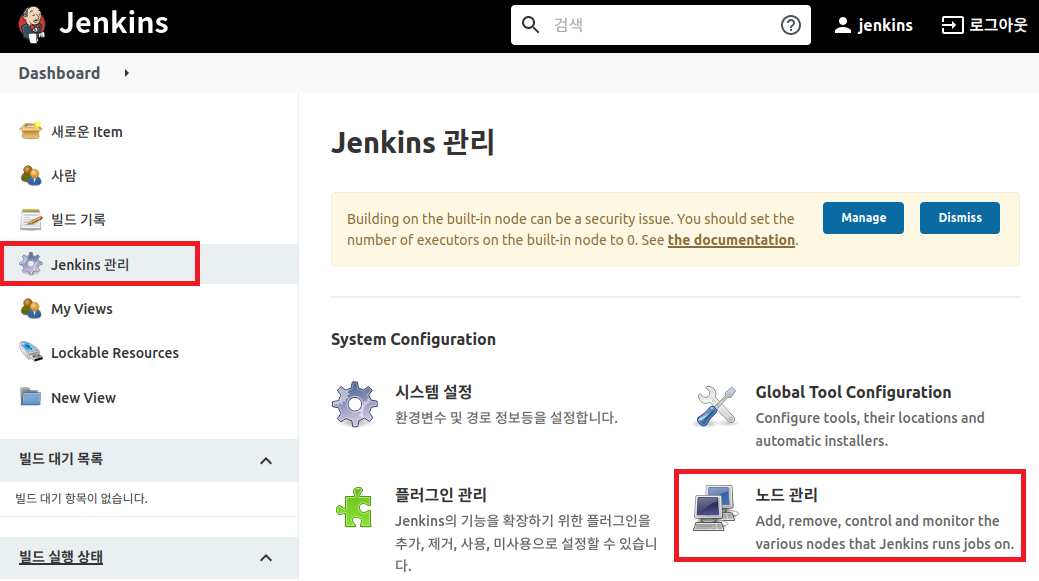The width and height of the screenshot is (1039, 581).
Task: Open search help question mark icon
Action: [791, 25]
